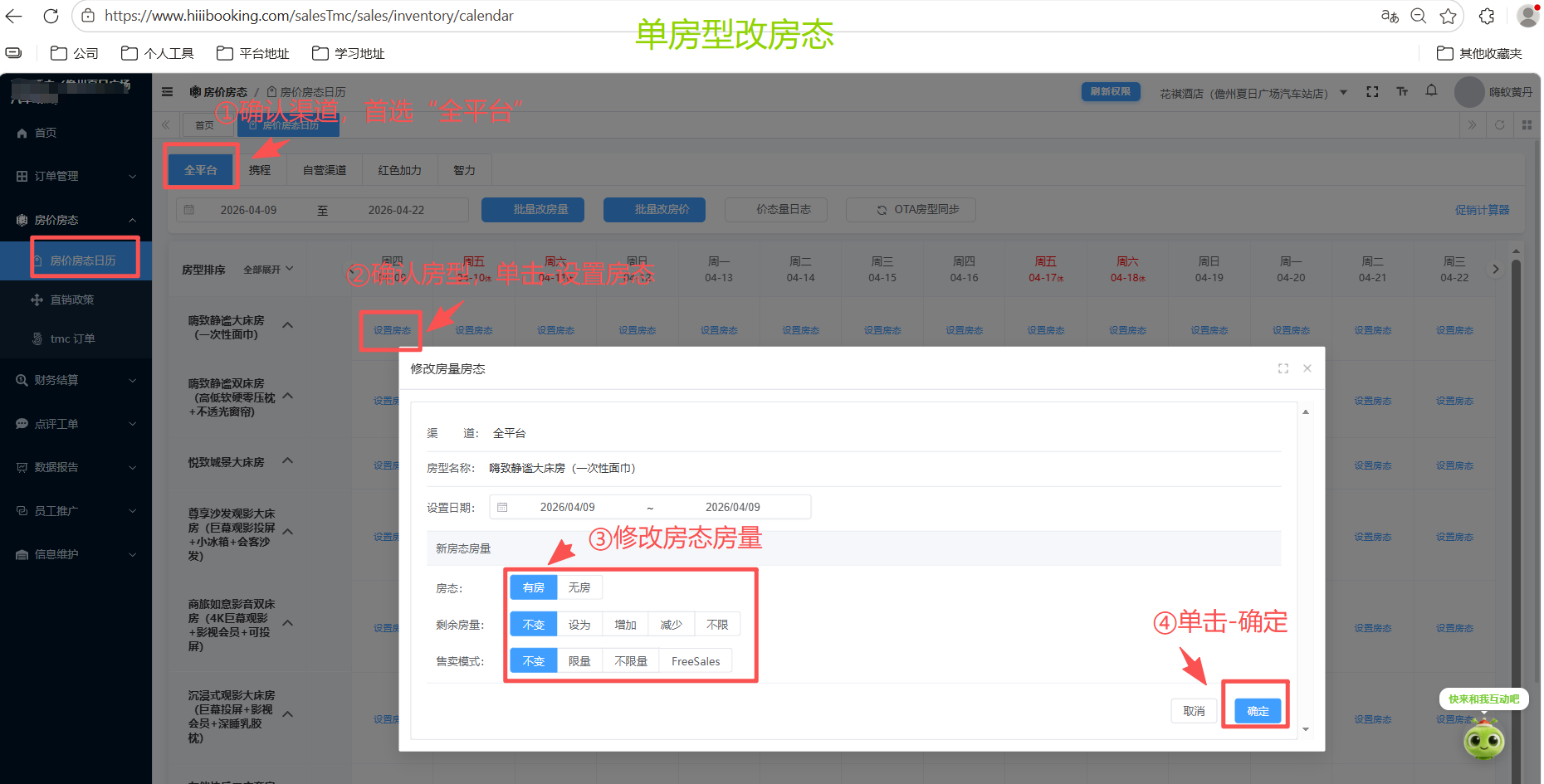Select 增加 for 剩余房量
This screenshot has width=1544, height=784.
[x=624, y=624]
